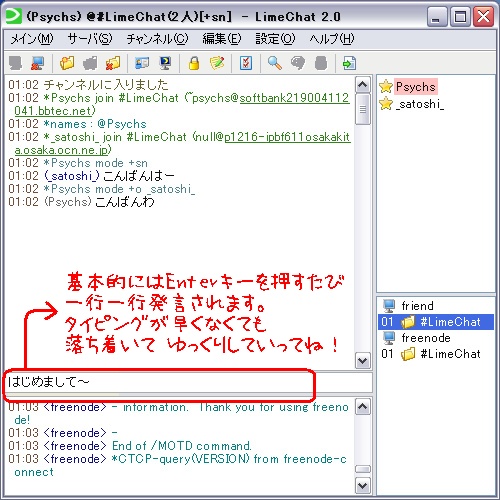Click the yellow padlock channel mode icon
Screen dimensions: 500x500
coord(194,63)
